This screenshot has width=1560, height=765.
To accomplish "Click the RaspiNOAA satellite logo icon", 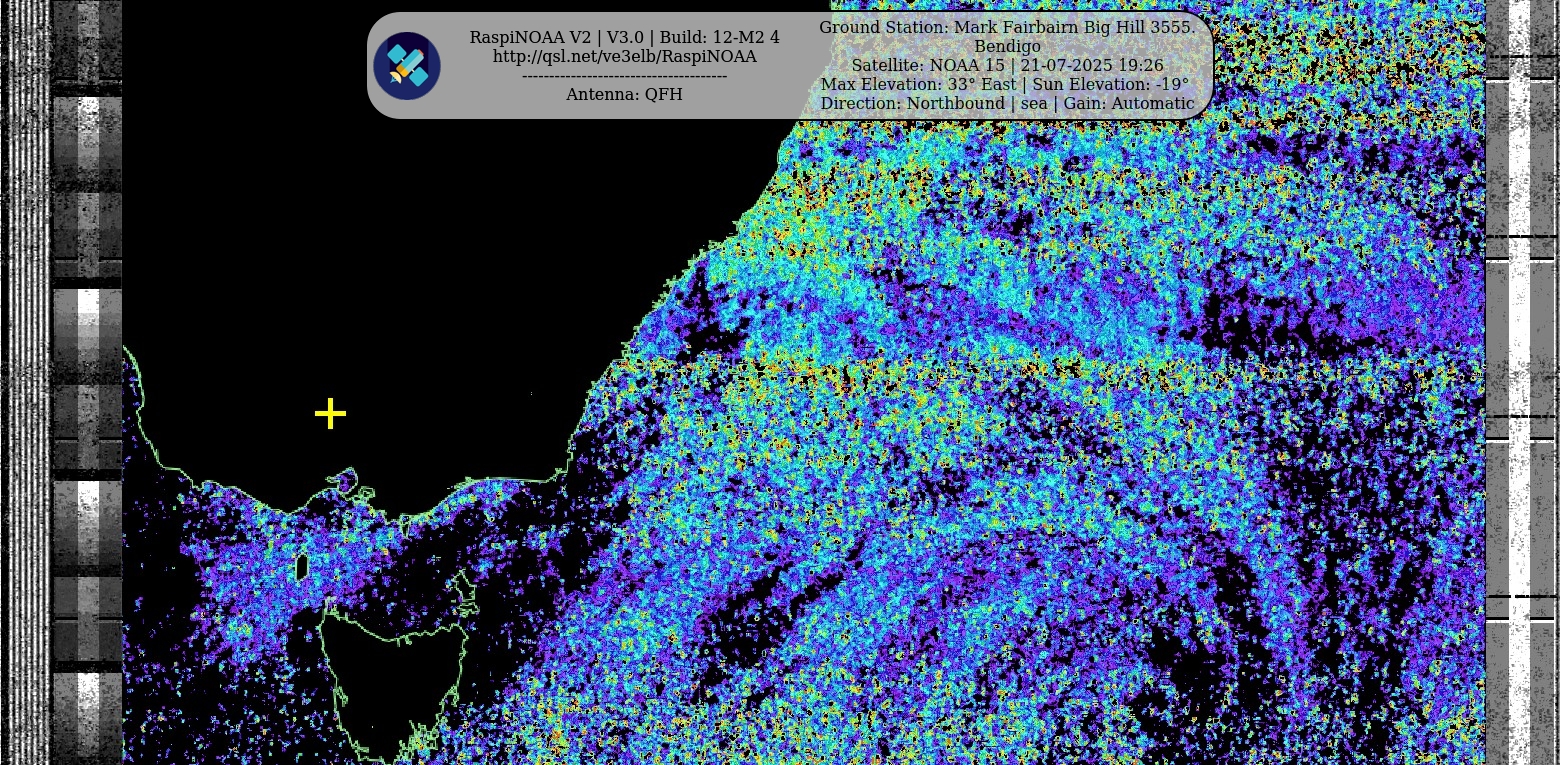I will pyautogui.click(x=407, y=66).
